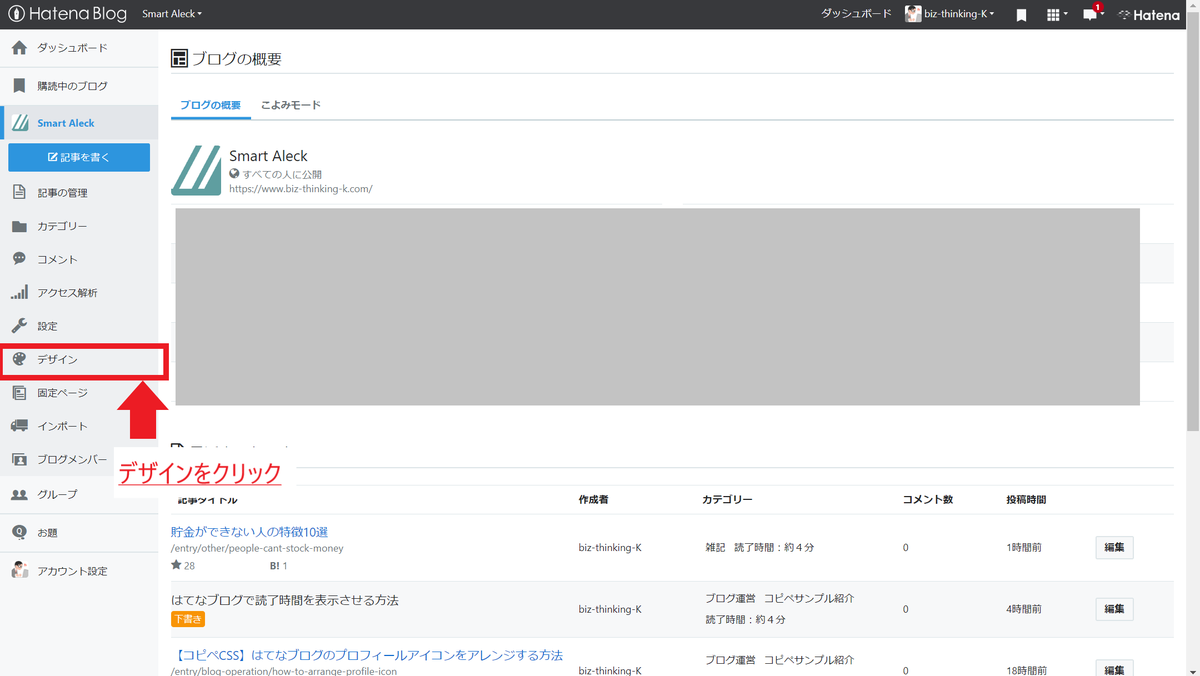Open draft はてなブログで読了時間を表示させる方法
Viewport: 1200px width, 676px height.
285,600
